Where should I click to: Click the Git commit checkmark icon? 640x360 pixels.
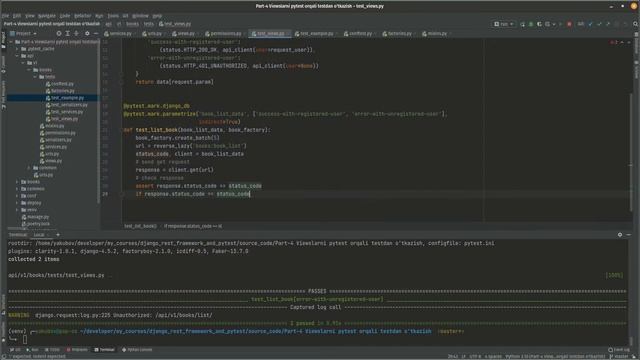599,24
